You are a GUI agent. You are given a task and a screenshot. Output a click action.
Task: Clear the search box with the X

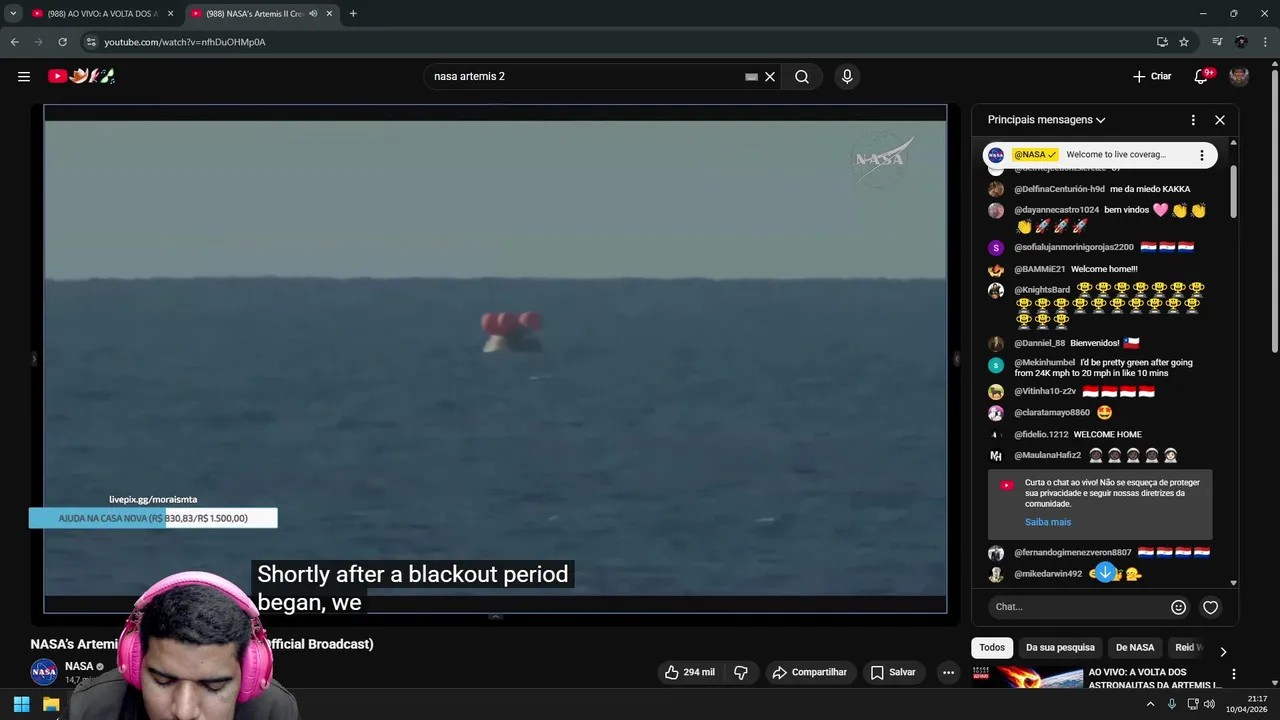(770, 76)
